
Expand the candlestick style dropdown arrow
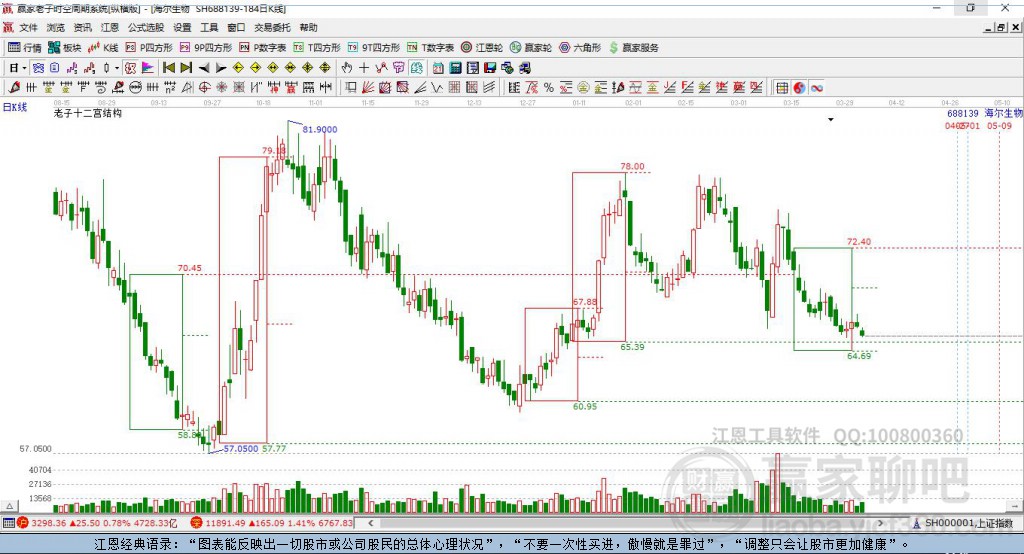(x=117, y=68)
